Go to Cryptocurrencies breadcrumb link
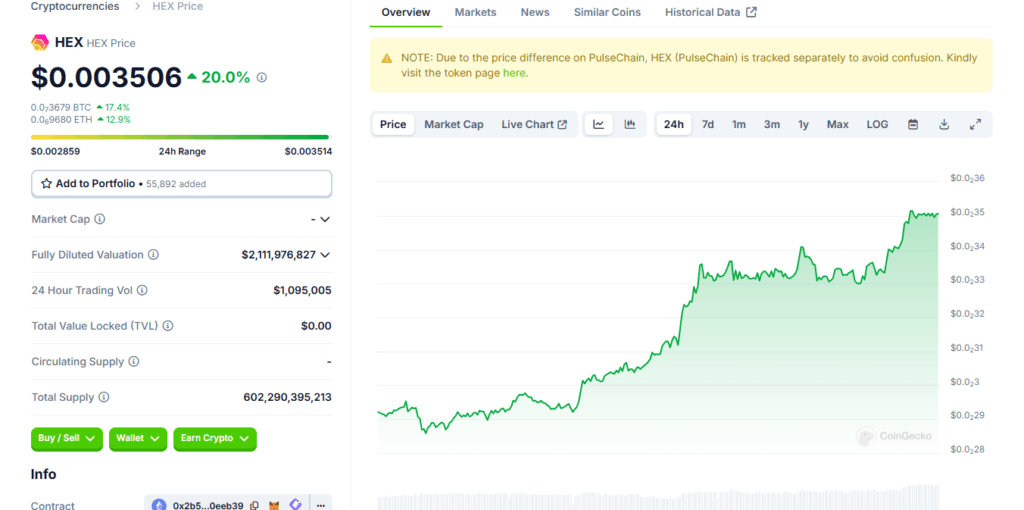The height and width of the screenshot is (510, 1024). [x=75, y=7]
